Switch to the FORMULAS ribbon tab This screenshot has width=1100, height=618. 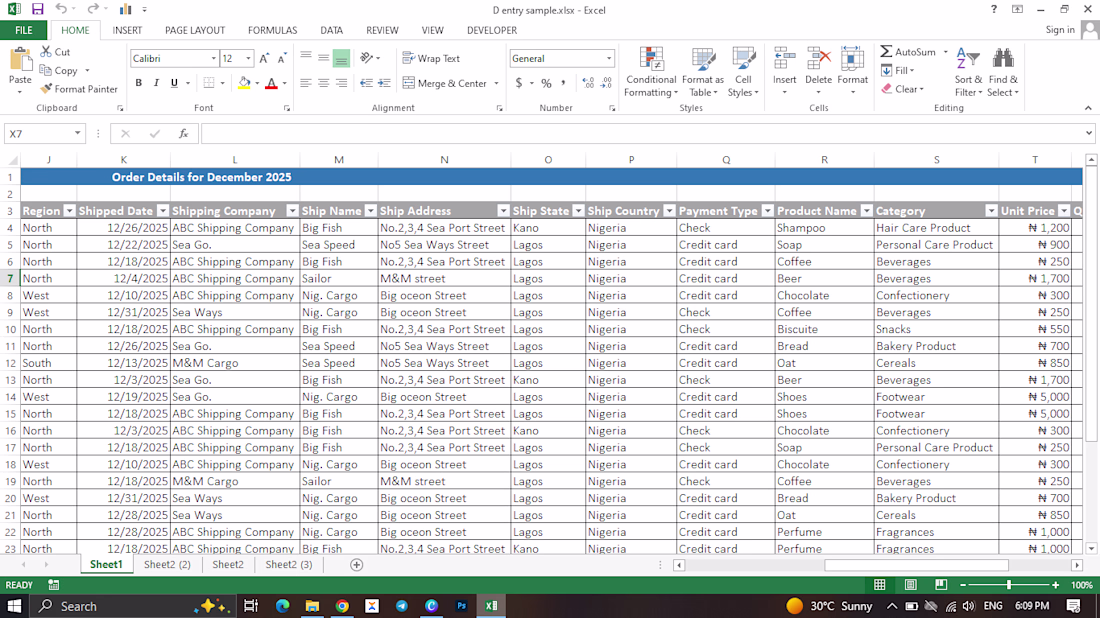tap(272, 30)
